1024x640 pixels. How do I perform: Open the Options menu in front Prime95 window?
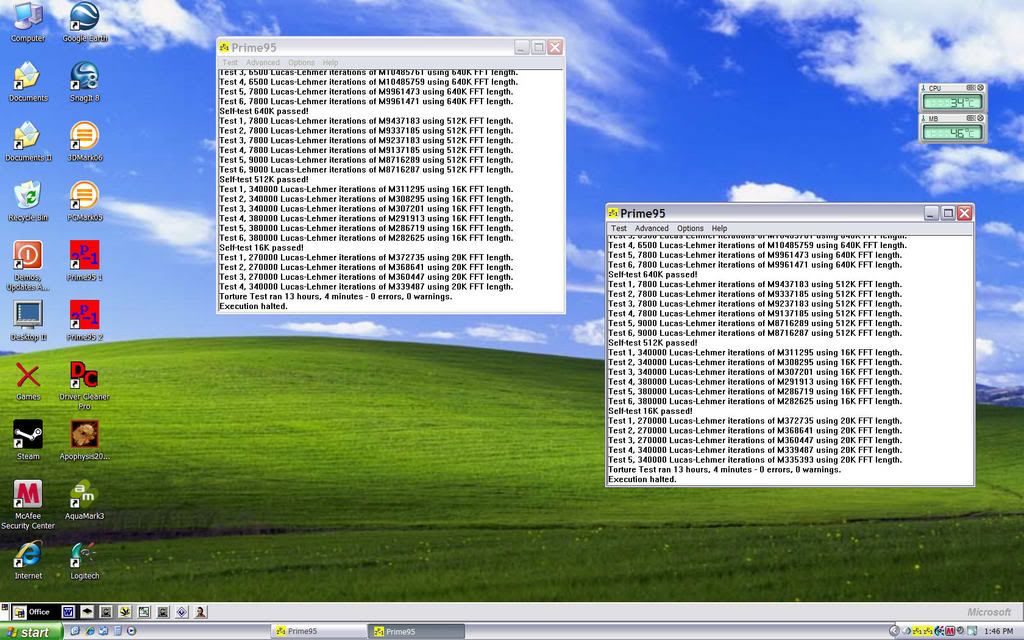coord(690,229)
